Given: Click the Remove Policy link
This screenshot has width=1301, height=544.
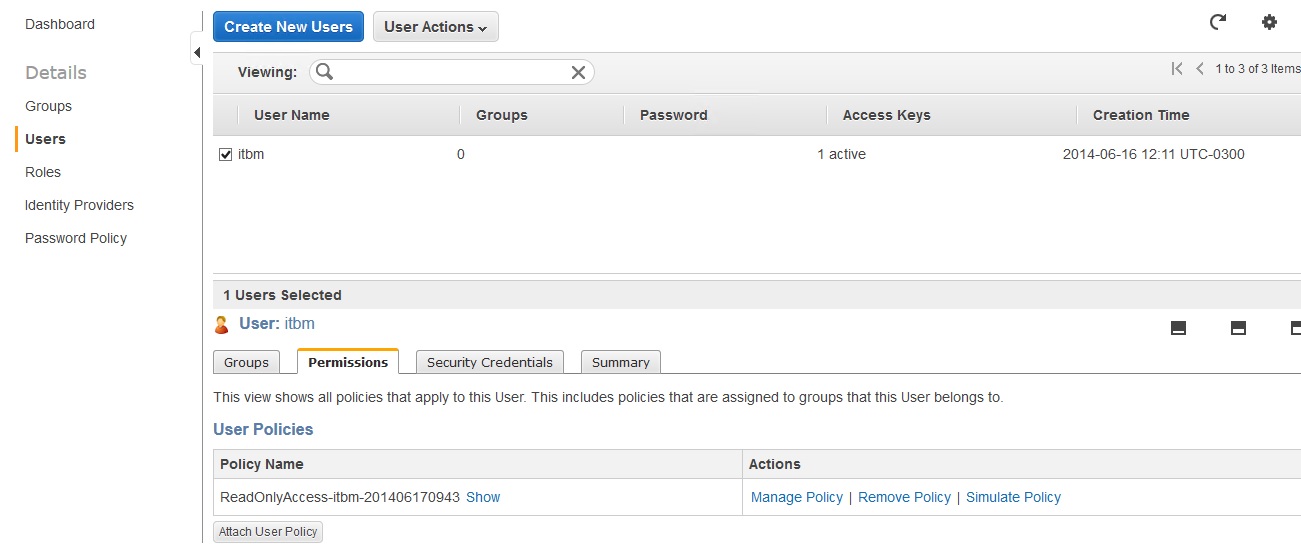Looking at the screenshot, I should click(x=904, y=497).
